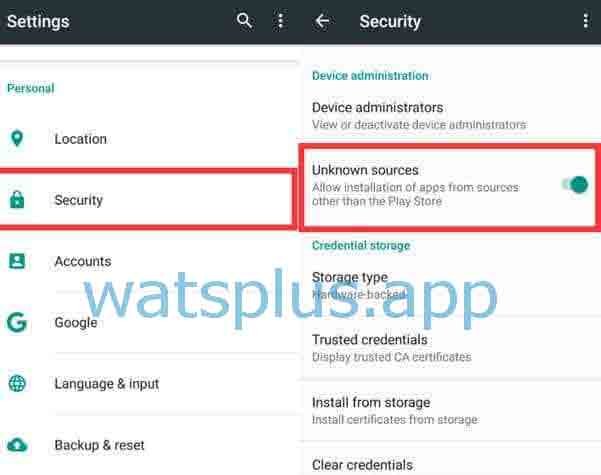Tap the Accounts person icon

pyautogui.click(x=17, y=261)
